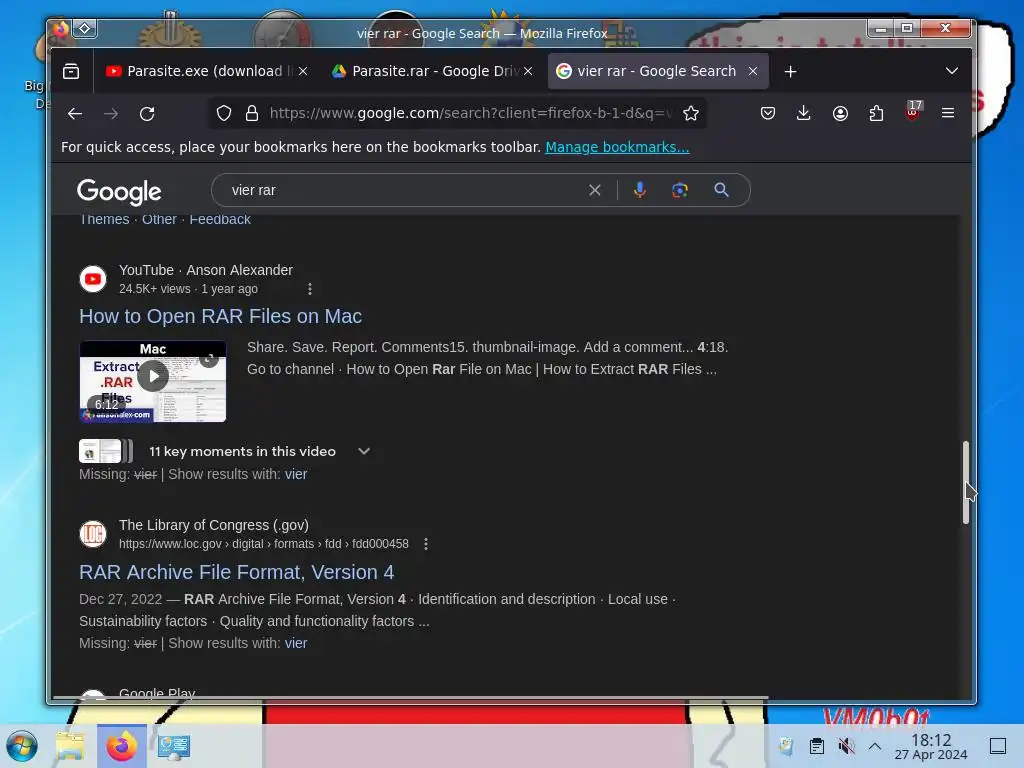Open the Firefox downloads panel
Viewport: 1024px width, 768px height.
pos(804,114)
